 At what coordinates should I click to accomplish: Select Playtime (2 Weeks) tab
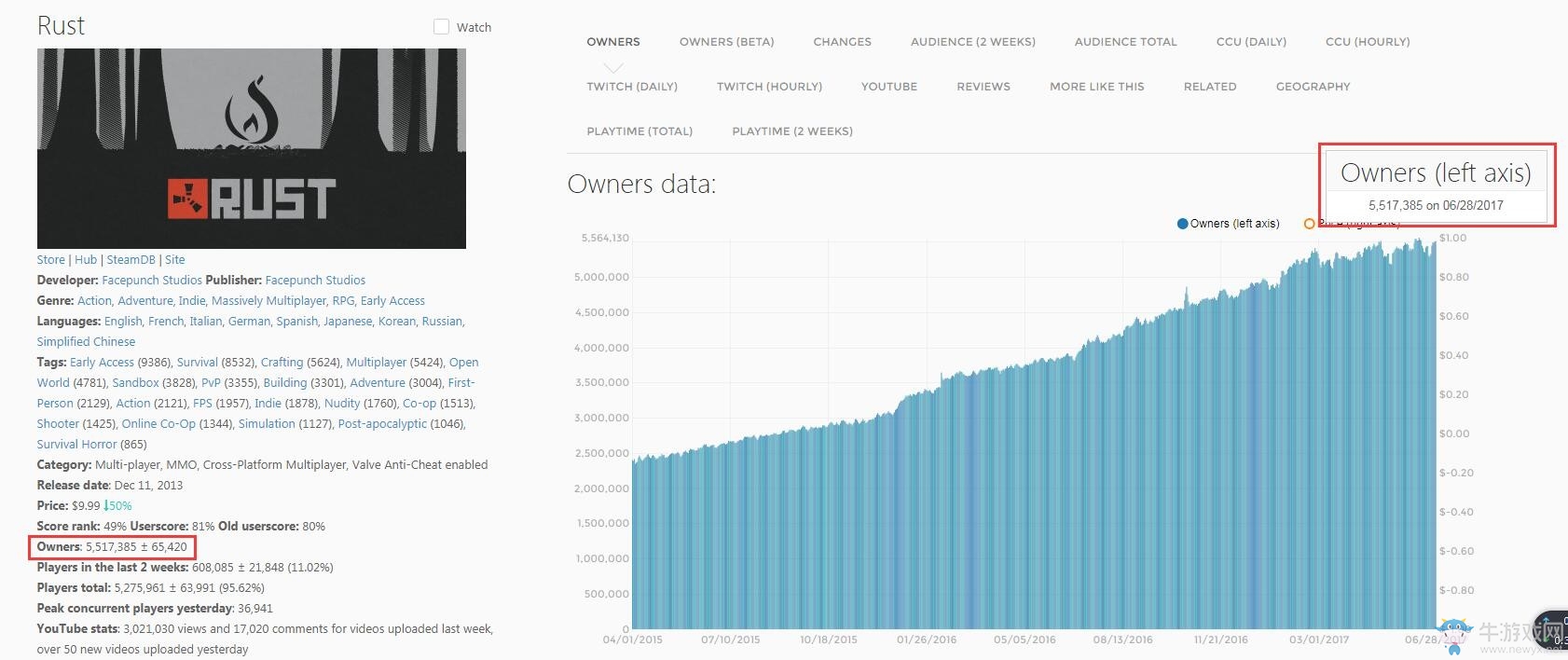coord(792,131)
